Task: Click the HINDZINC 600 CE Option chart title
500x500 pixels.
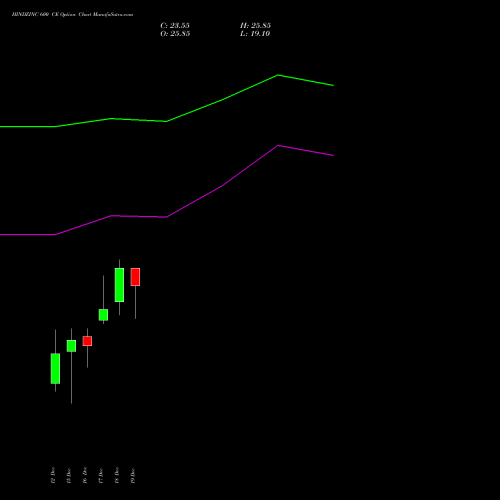Action: pyautogui.click(x=72, y=15)
